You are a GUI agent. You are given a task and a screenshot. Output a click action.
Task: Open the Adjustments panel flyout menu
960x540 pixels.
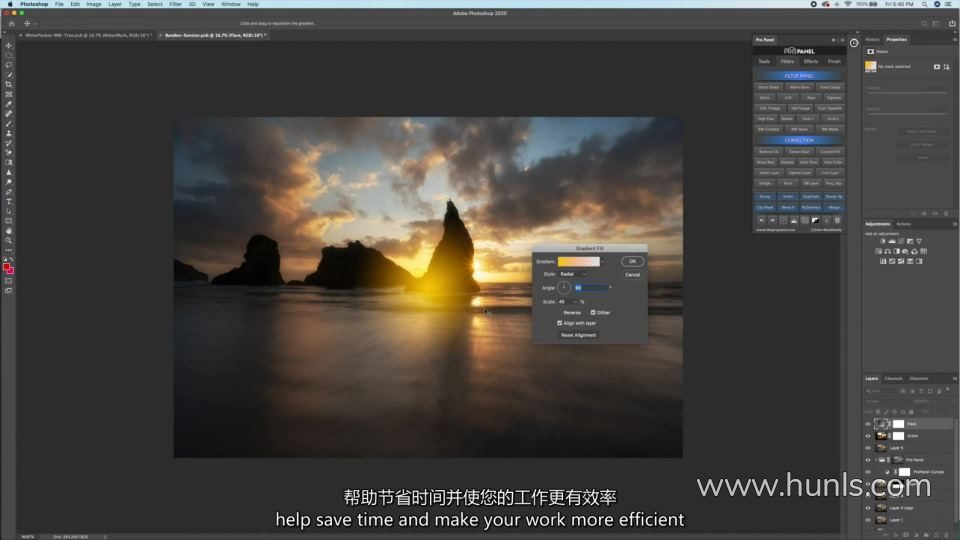click(954, 224)
